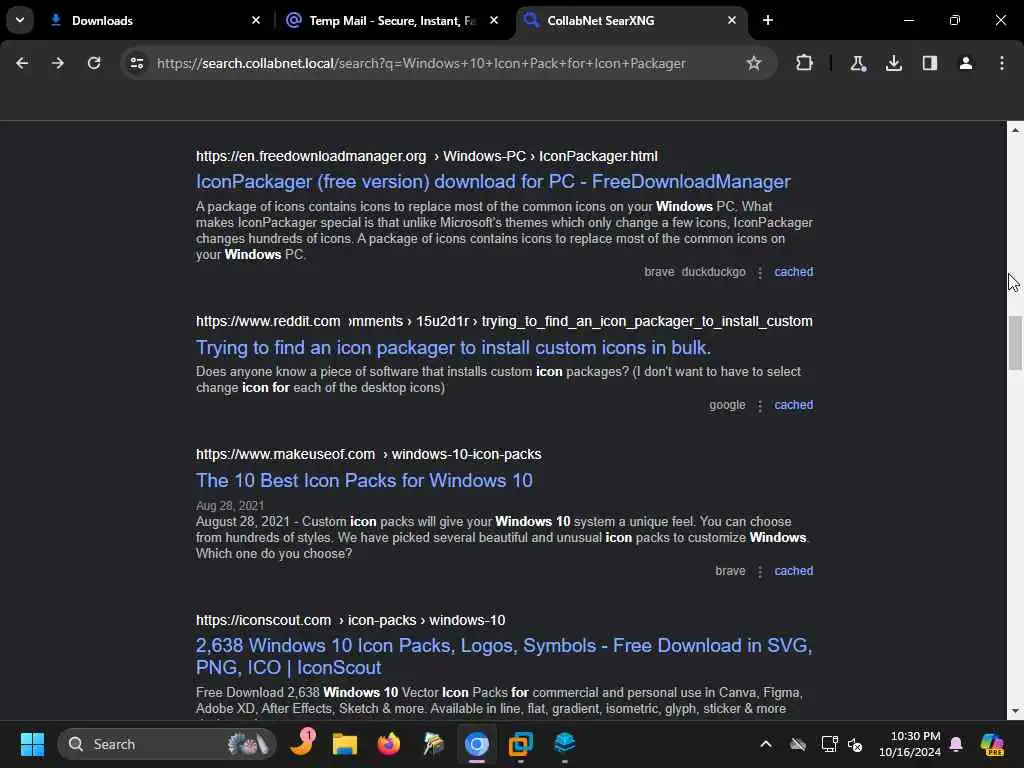Close the CollabNet SearXNG tab
The height and width of the screenshot is (768, 1024).
tap(732, 20)
